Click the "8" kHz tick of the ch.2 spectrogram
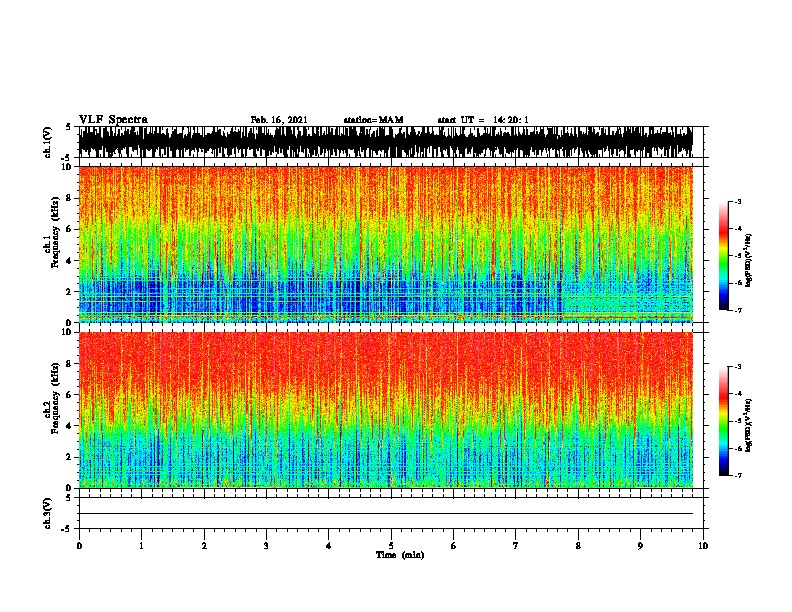 click(x=71, y=364)
